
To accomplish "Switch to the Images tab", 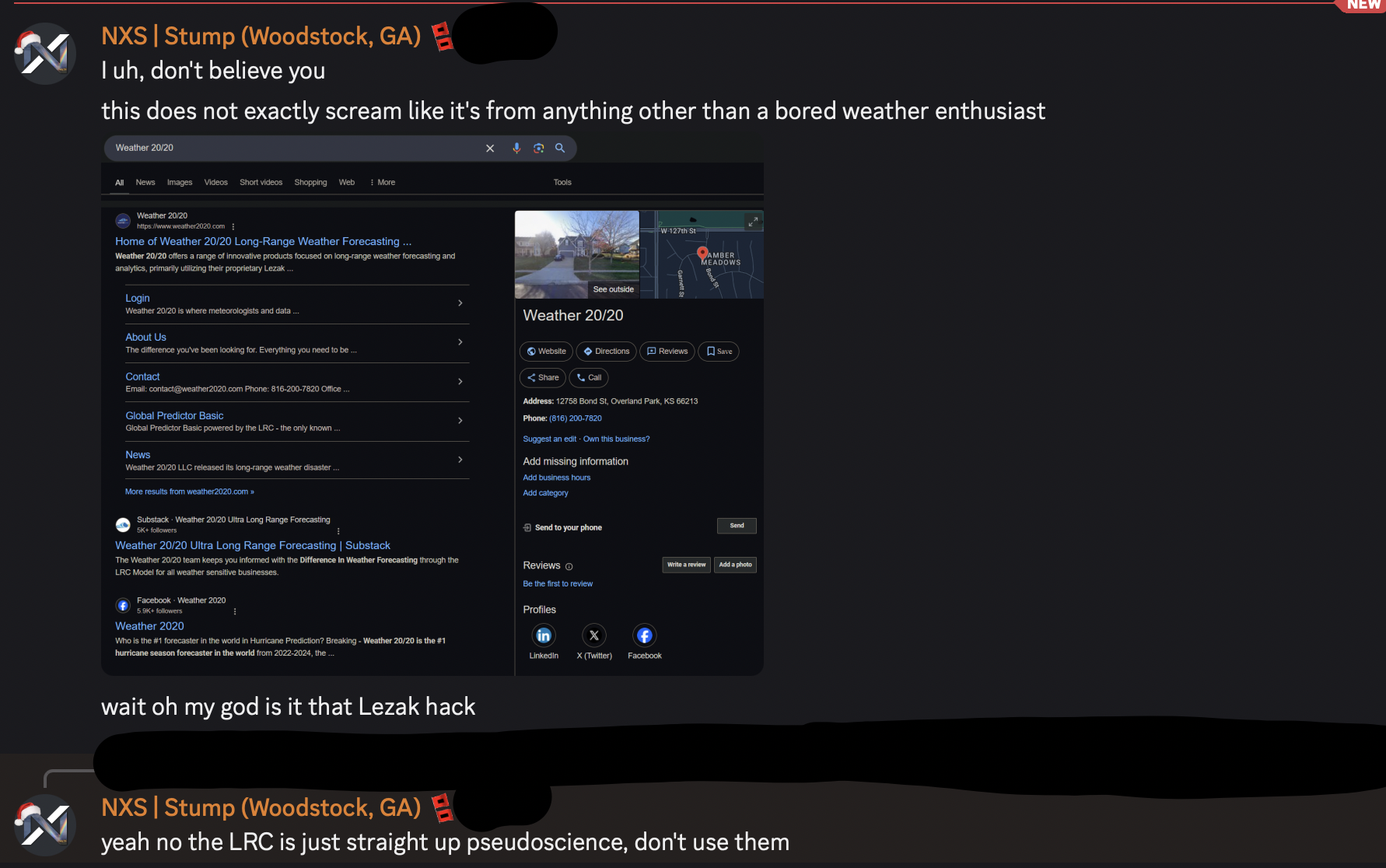I will point(180,183).
